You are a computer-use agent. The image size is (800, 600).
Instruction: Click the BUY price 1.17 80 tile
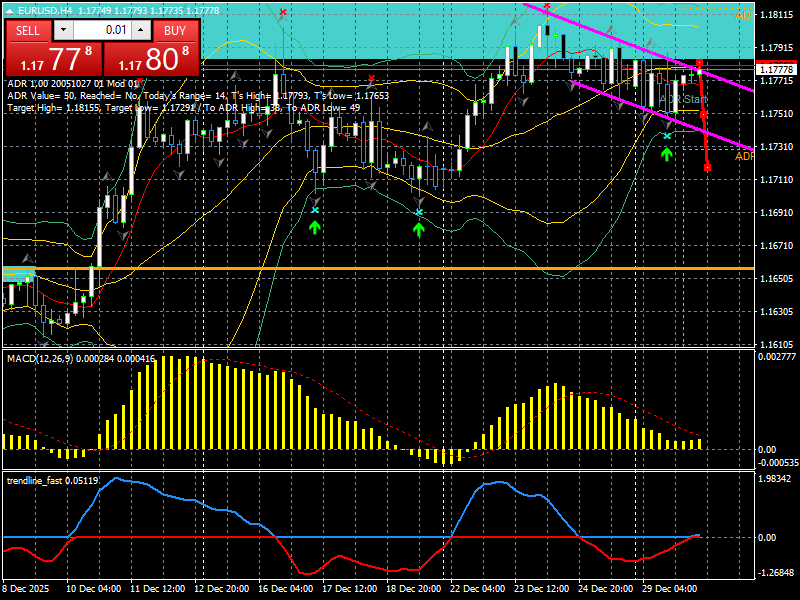point(151,59)
